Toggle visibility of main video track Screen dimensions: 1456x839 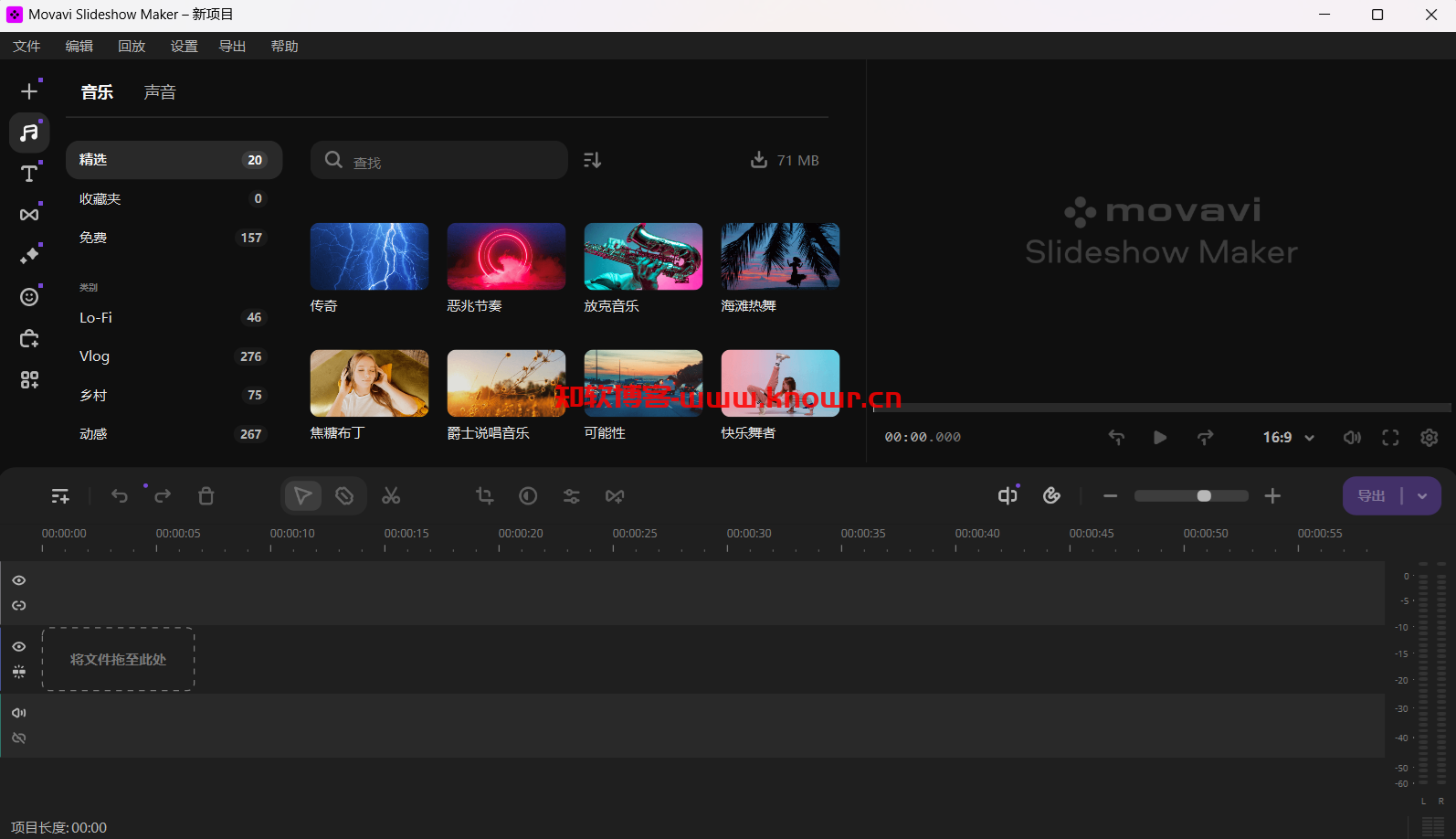coord(19,646)
